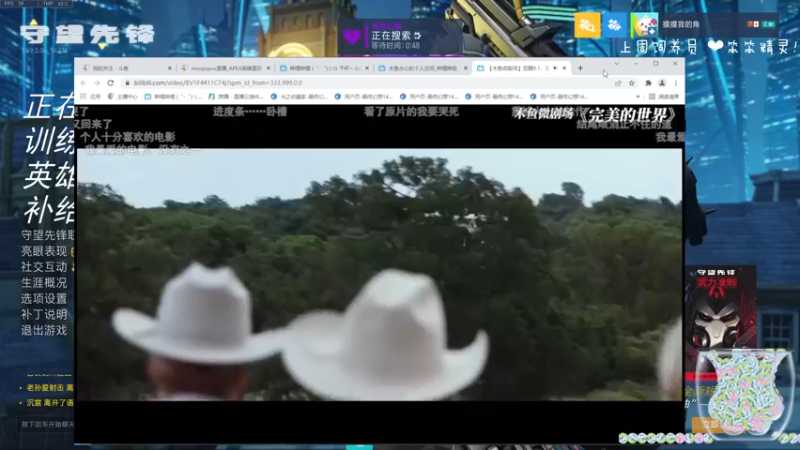The height and width of the screenshot is (450, 800).
Task: Click the Overwatch chat box 按下回车开始聊天
Action: 47,424
